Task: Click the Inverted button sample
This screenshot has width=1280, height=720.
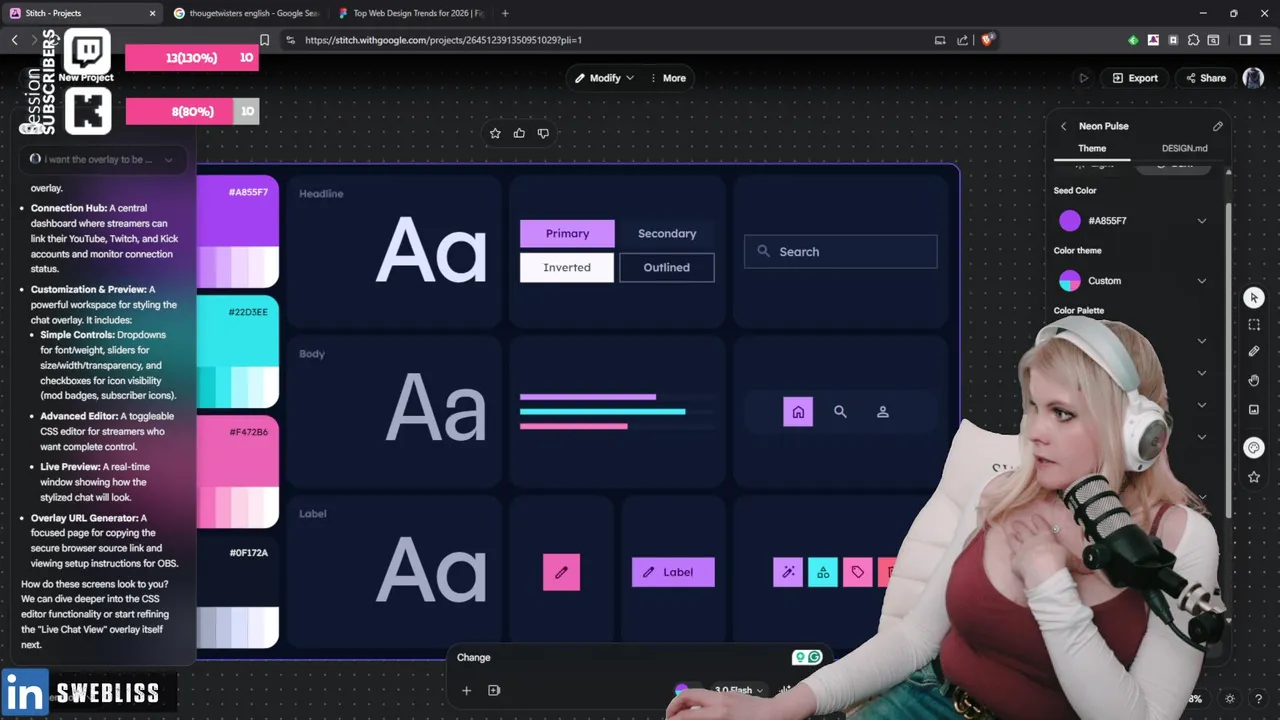Action: pyautogui.click(x=567, y=267)
